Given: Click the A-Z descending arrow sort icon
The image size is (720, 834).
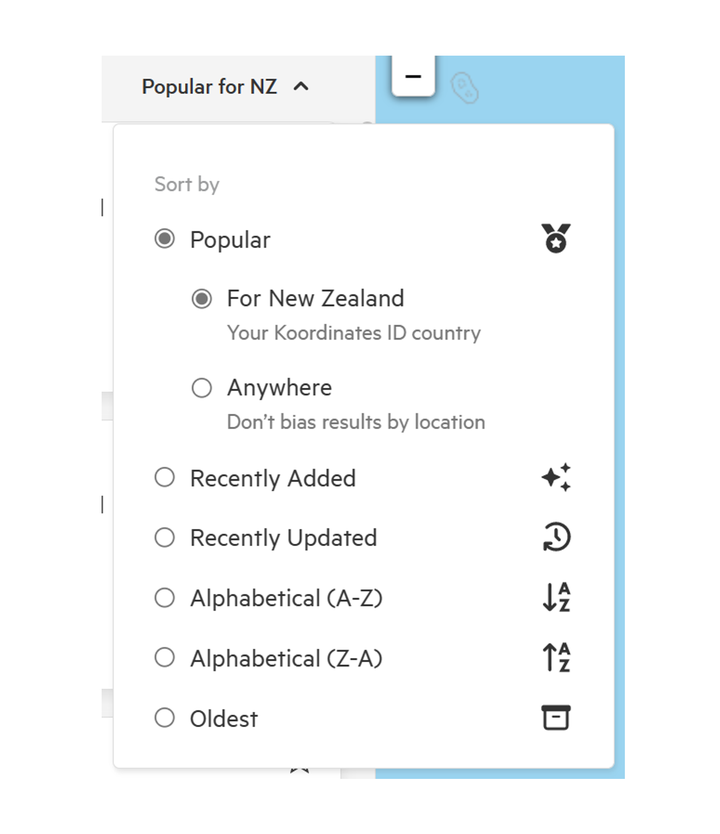Looking at the screenshot, I should tap(556, 597).
